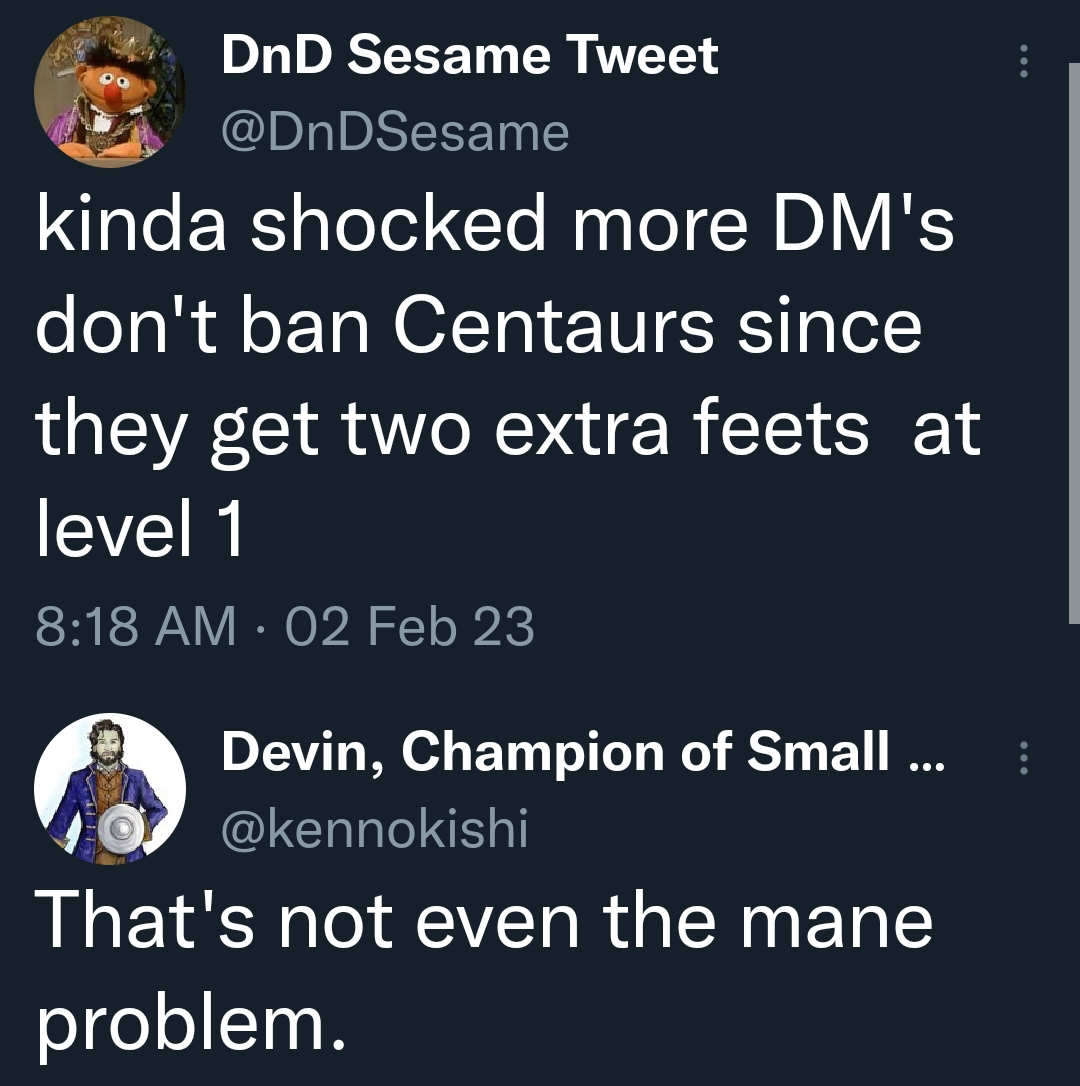The image size is (1080, 1086).
Task: Visit the DnD Sesame Tweet display name
Action: [470, 55]
